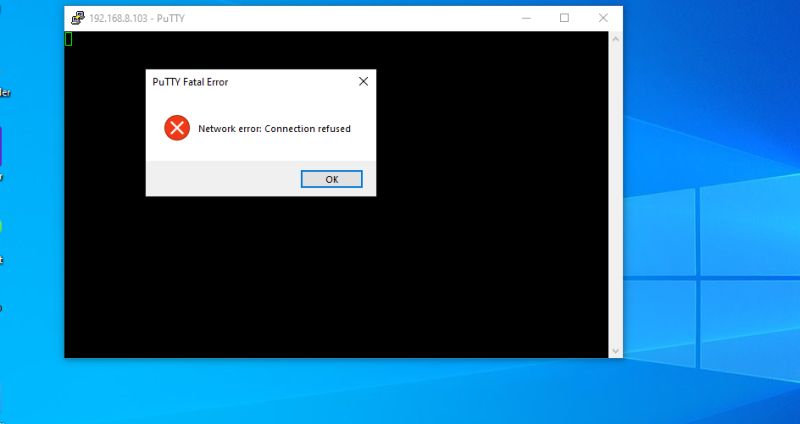
Task: Click the red error icon in dialog
Action: click(x=177, y=128)
